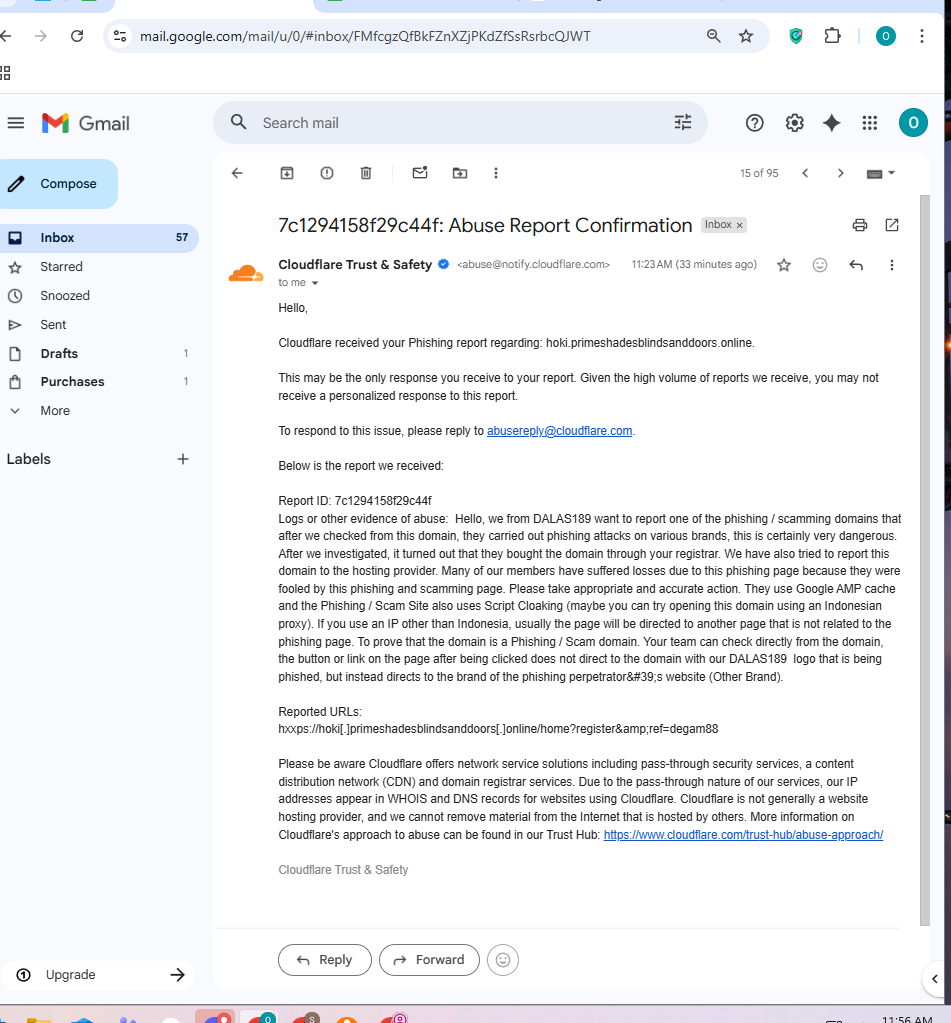Open browser zoom magnifier icon

(x=714, y=36)
